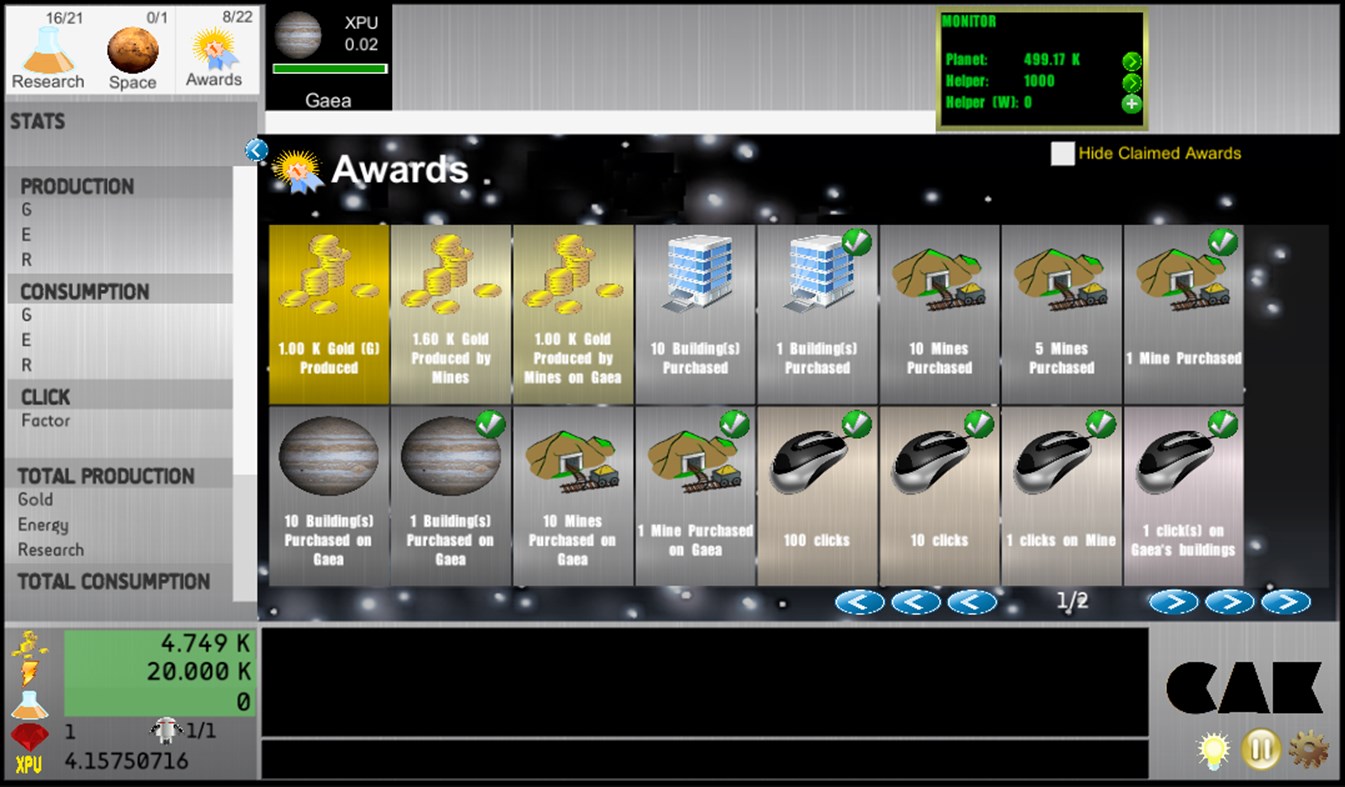
Task: Open settings via the gear icon
Action: [x=1310, y=749]
